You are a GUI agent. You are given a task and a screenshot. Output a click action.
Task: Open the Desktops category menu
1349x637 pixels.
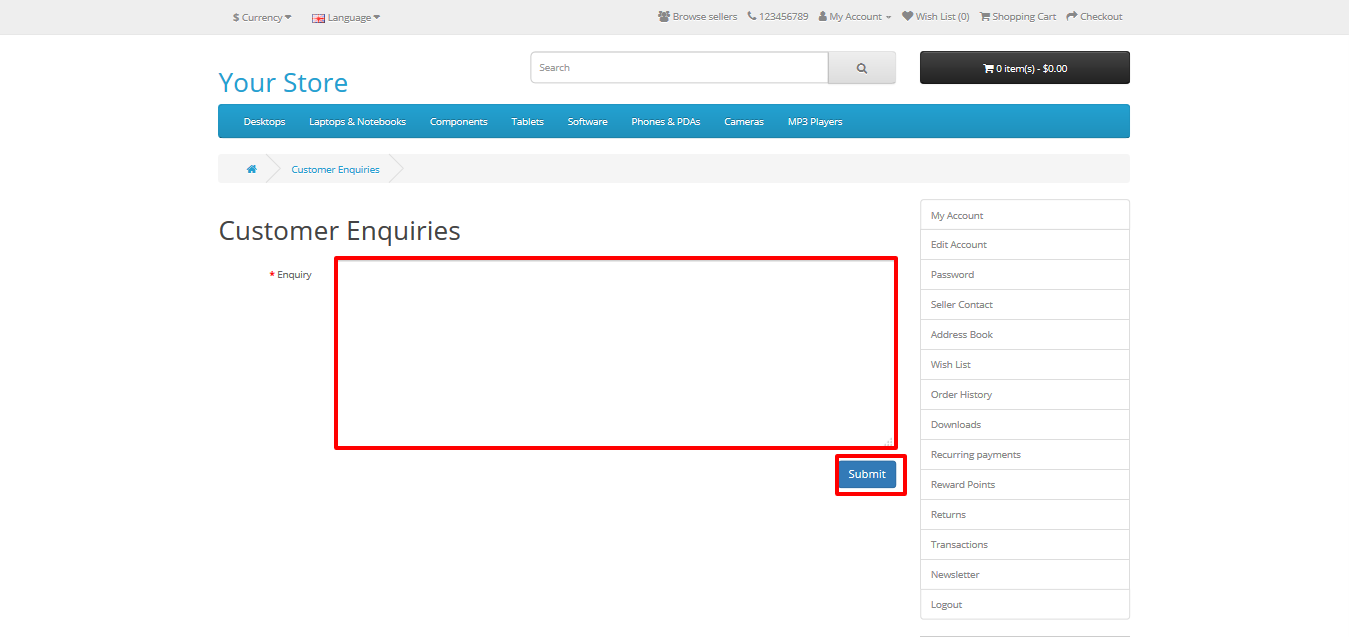tap(264, 122)
